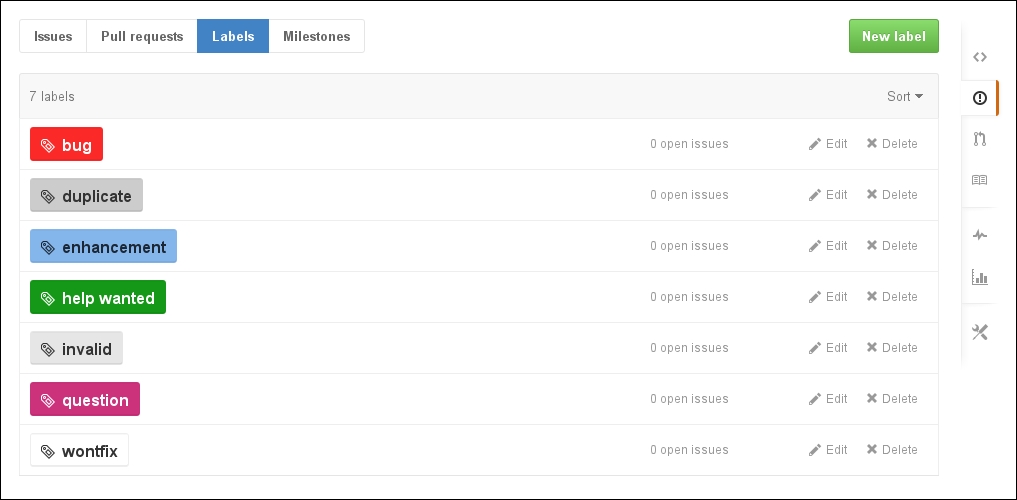Open the pink question label
The image size is (1017, 500).
pyautogui.click(x=85, y=399)
